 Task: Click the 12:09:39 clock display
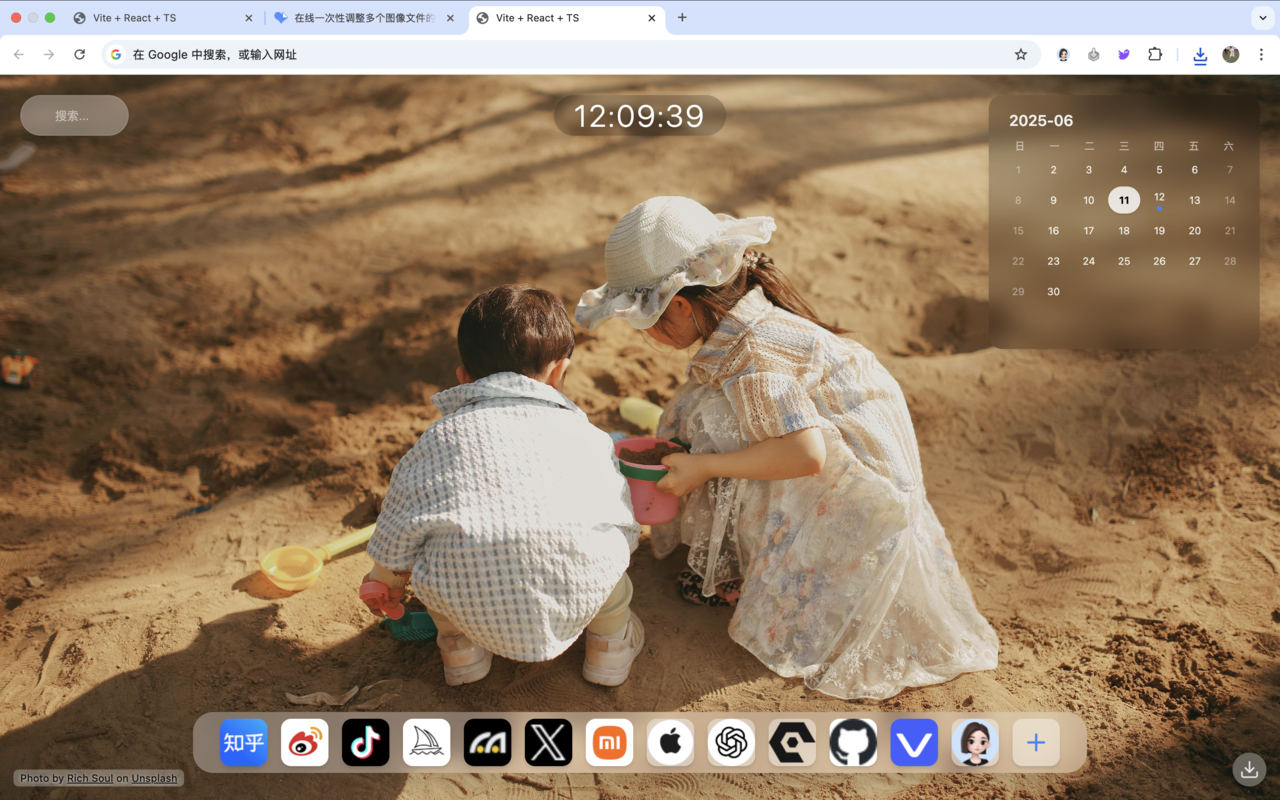640,116
